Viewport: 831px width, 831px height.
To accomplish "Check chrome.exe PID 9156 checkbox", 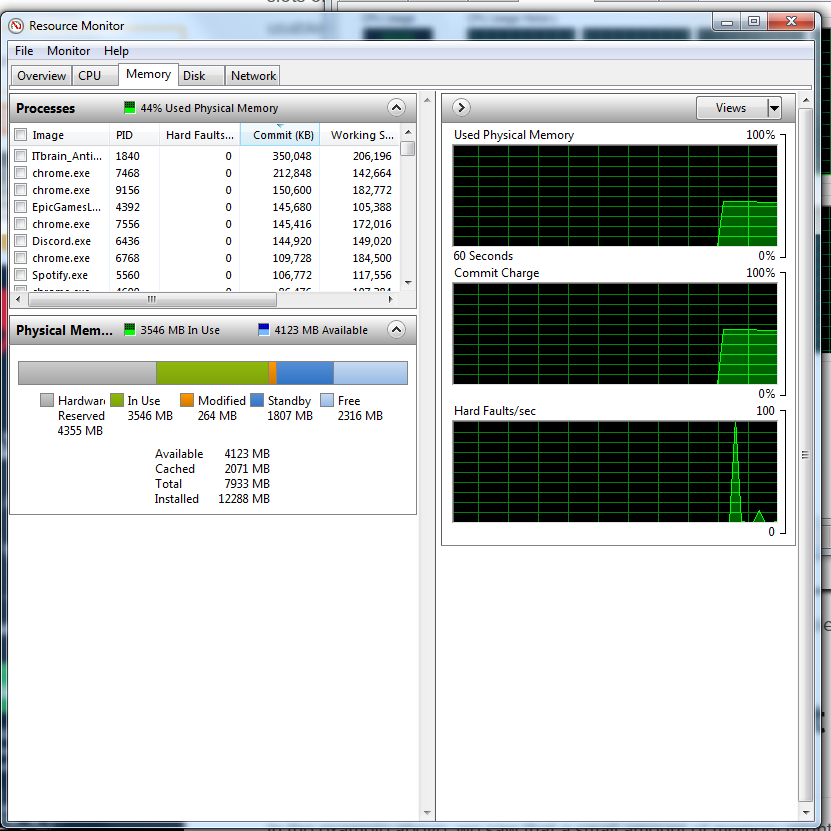I will tap(21, 190).
